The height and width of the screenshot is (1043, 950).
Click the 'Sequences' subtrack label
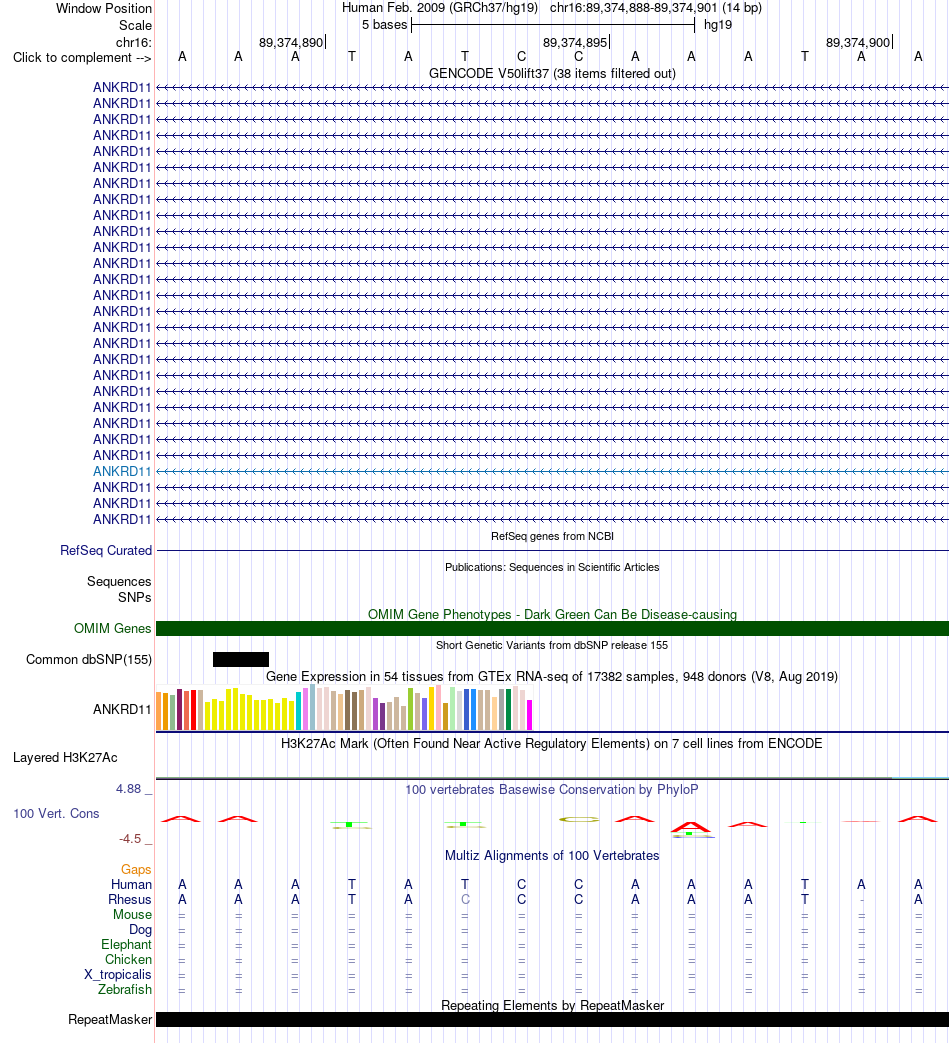(x=119, y=581)
